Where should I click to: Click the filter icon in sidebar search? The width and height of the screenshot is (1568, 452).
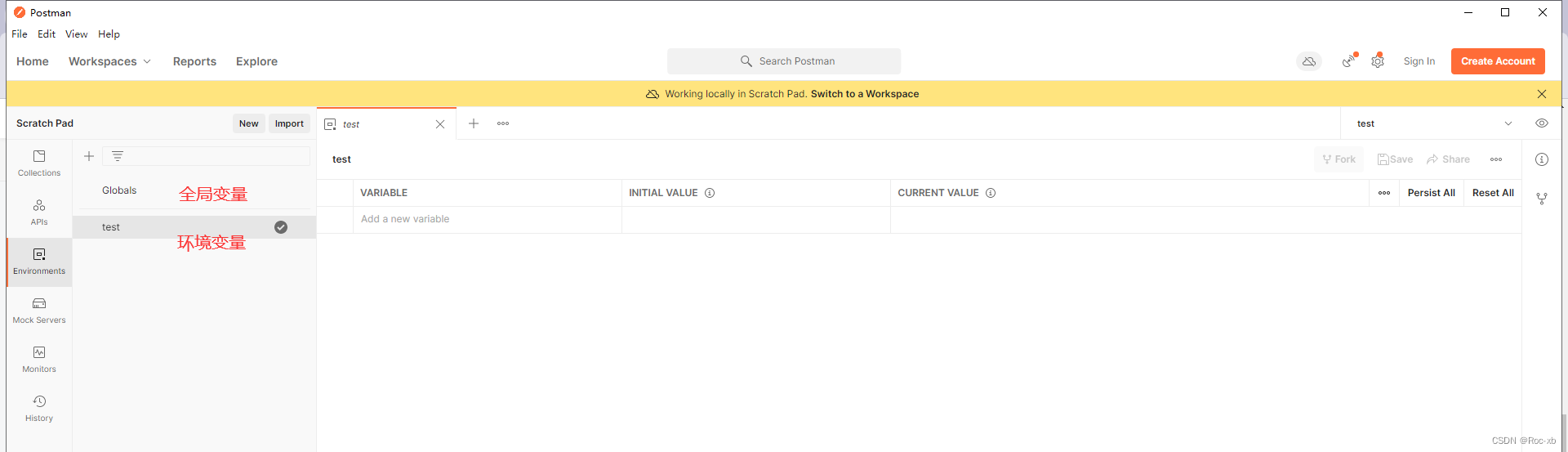pyautogui.click(x=118, y=156)
